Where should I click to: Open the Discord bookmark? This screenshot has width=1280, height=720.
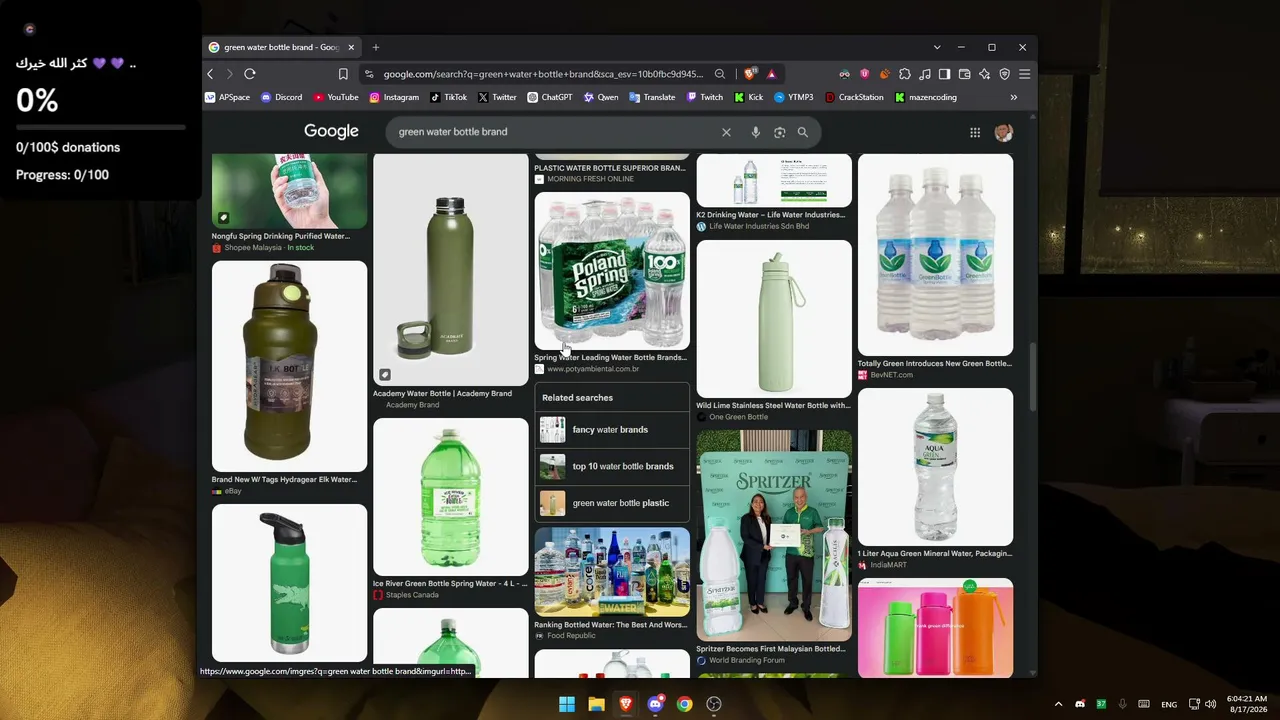[282, 97]
